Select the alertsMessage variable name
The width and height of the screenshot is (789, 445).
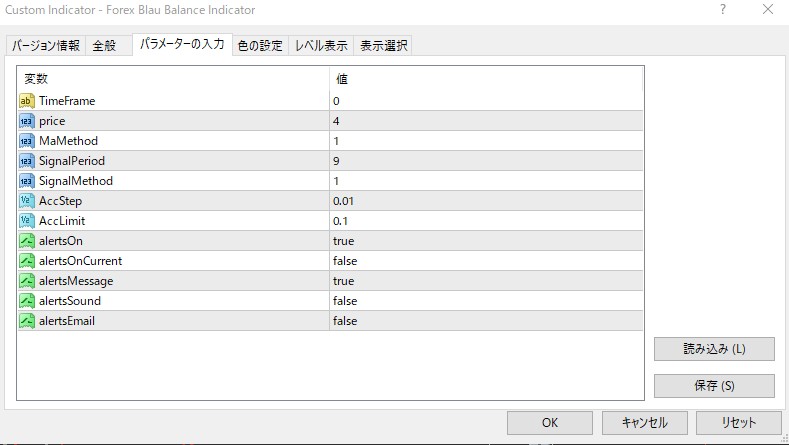pyautogui.click(x=76, y=281)
